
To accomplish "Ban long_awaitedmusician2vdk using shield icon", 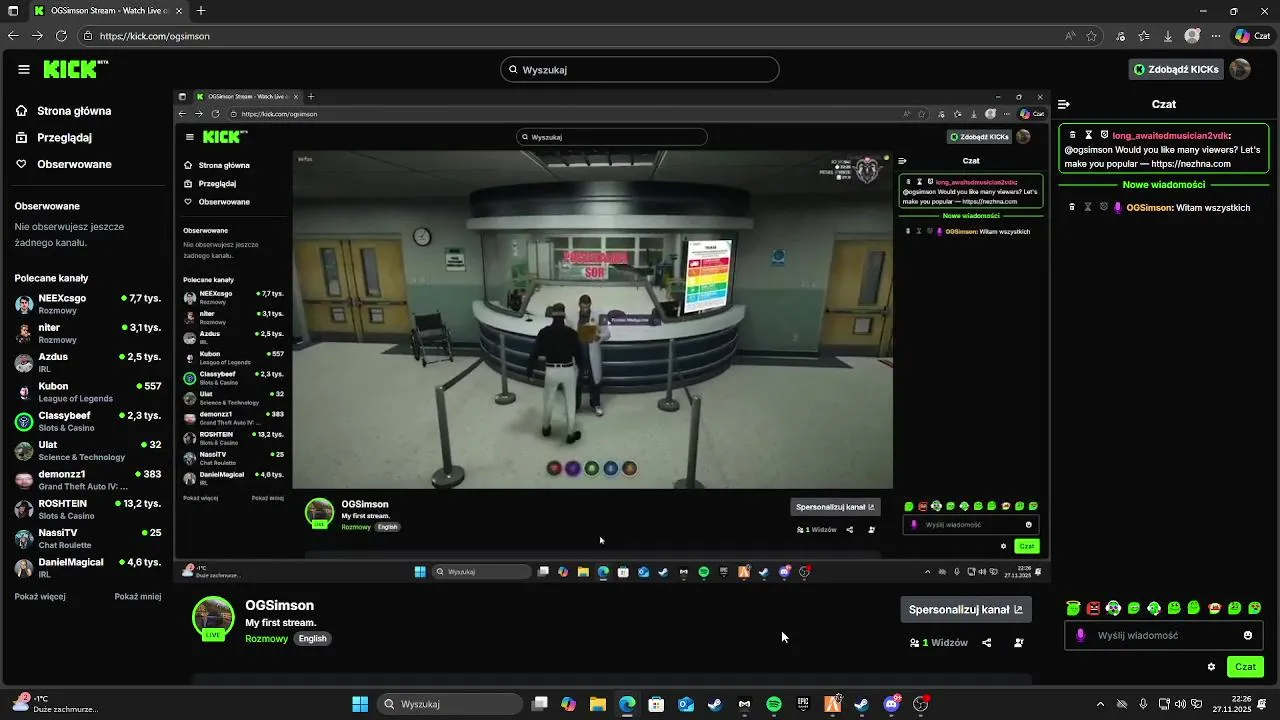I will [x=1104, y=135].
